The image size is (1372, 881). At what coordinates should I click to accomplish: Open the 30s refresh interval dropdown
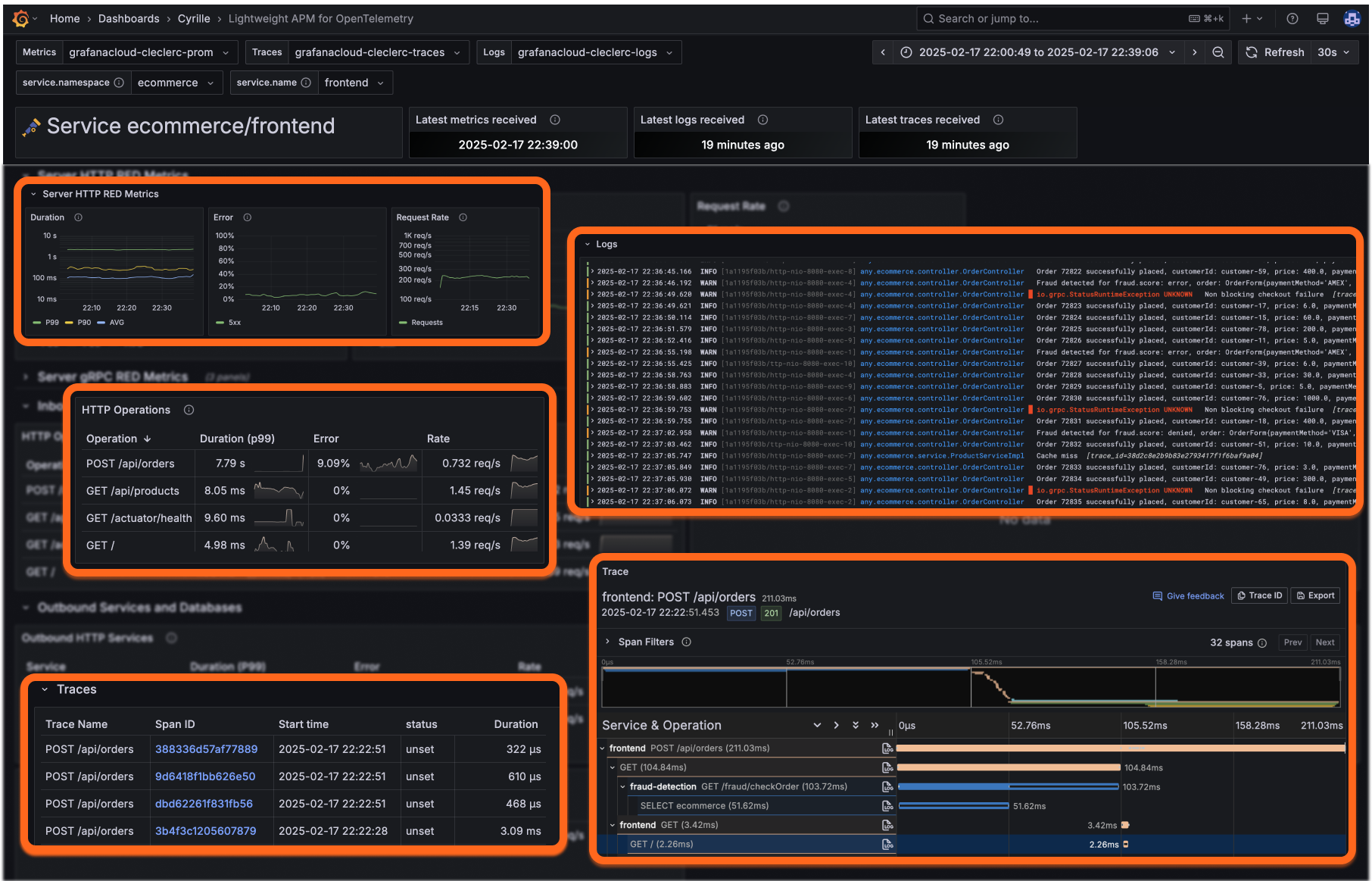[1334, 52]
